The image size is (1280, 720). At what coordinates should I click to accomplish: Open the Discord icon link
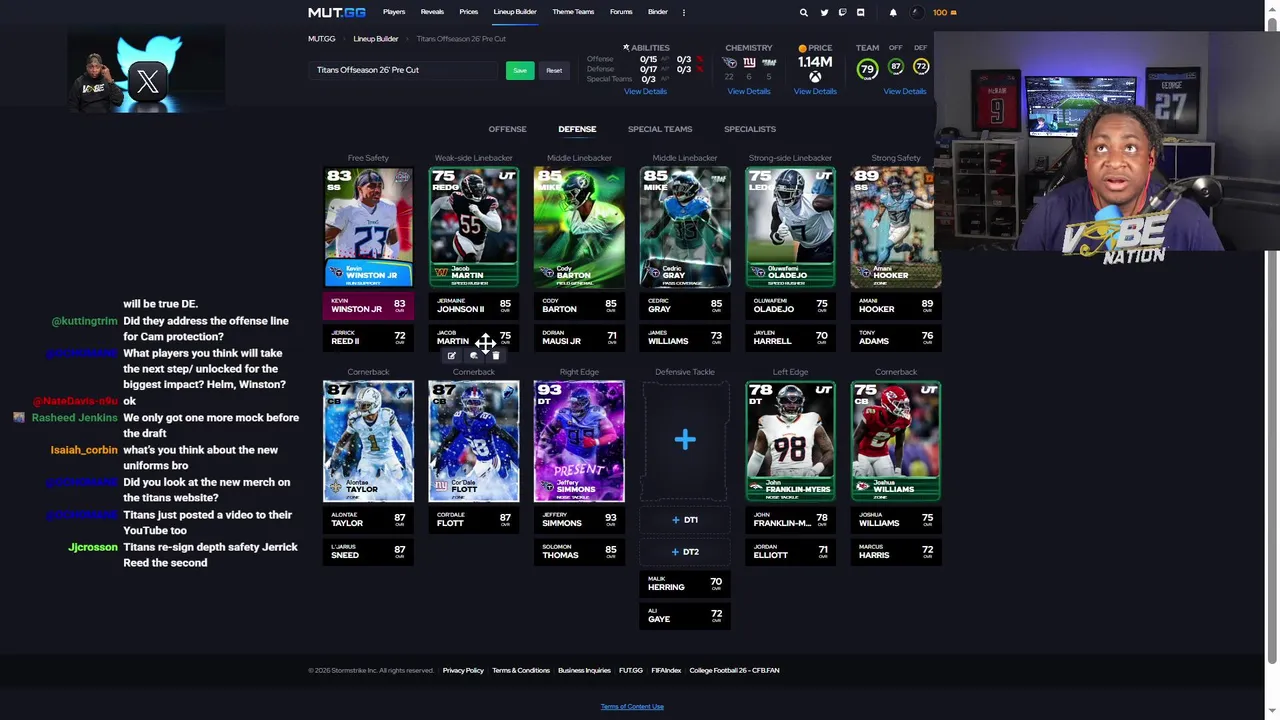[860, 12]
